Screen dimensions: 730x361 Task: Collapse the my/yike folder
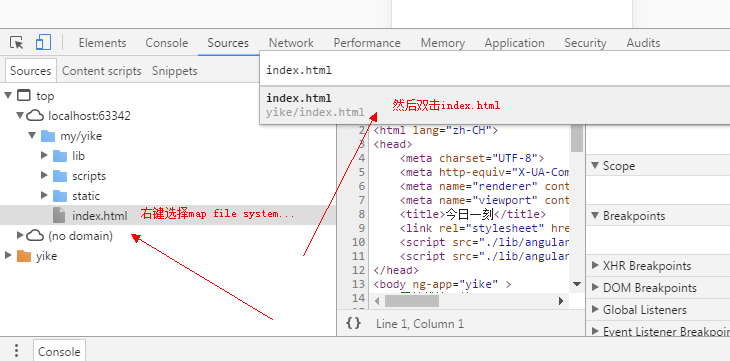tap(32, 136)
